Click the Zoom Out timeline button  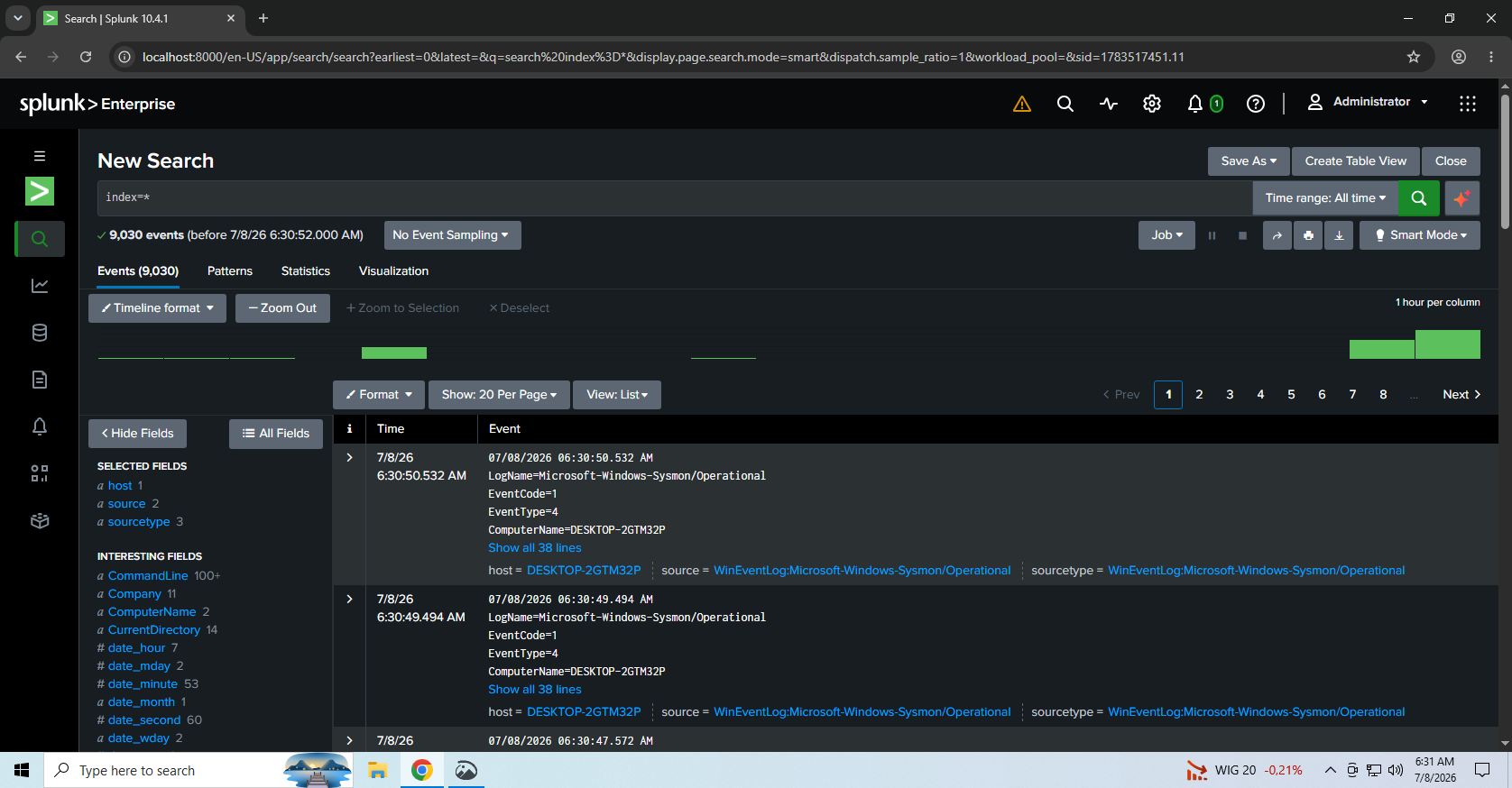click(x=282, y=308)
